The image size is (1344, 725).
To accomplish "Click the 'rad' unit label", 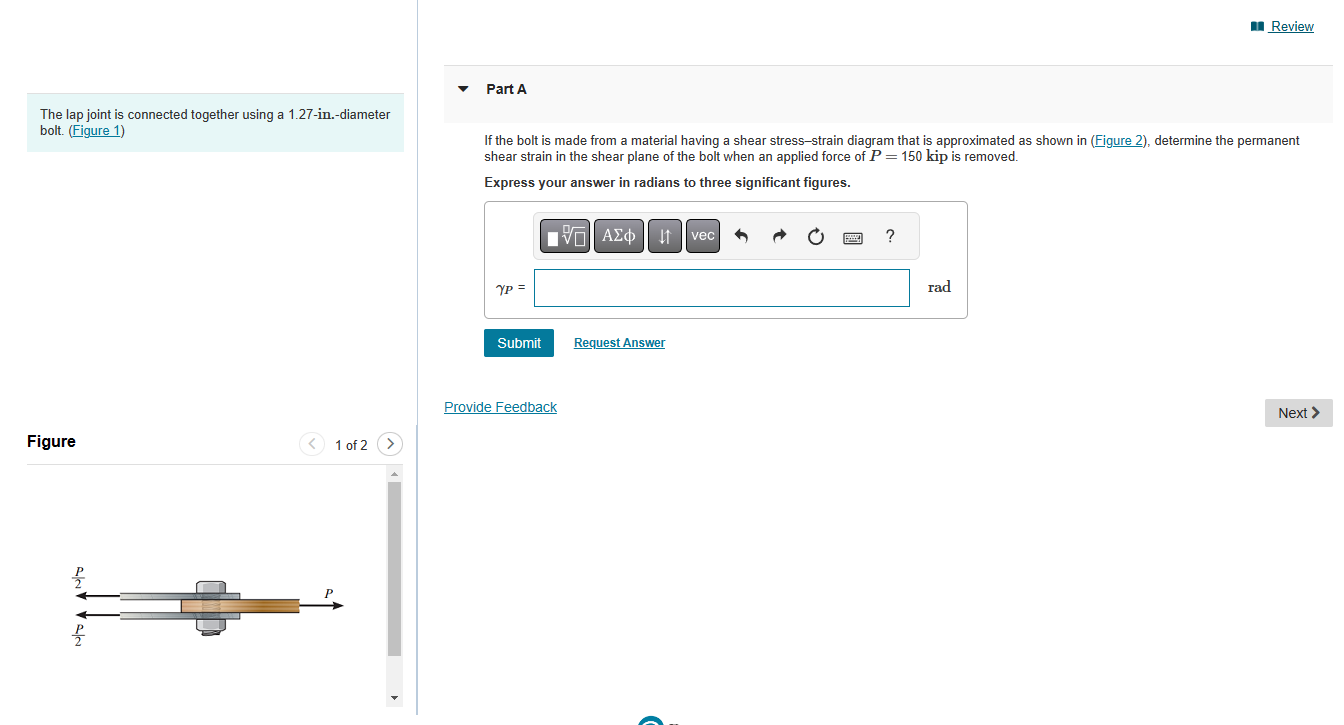I will [939, 287].
